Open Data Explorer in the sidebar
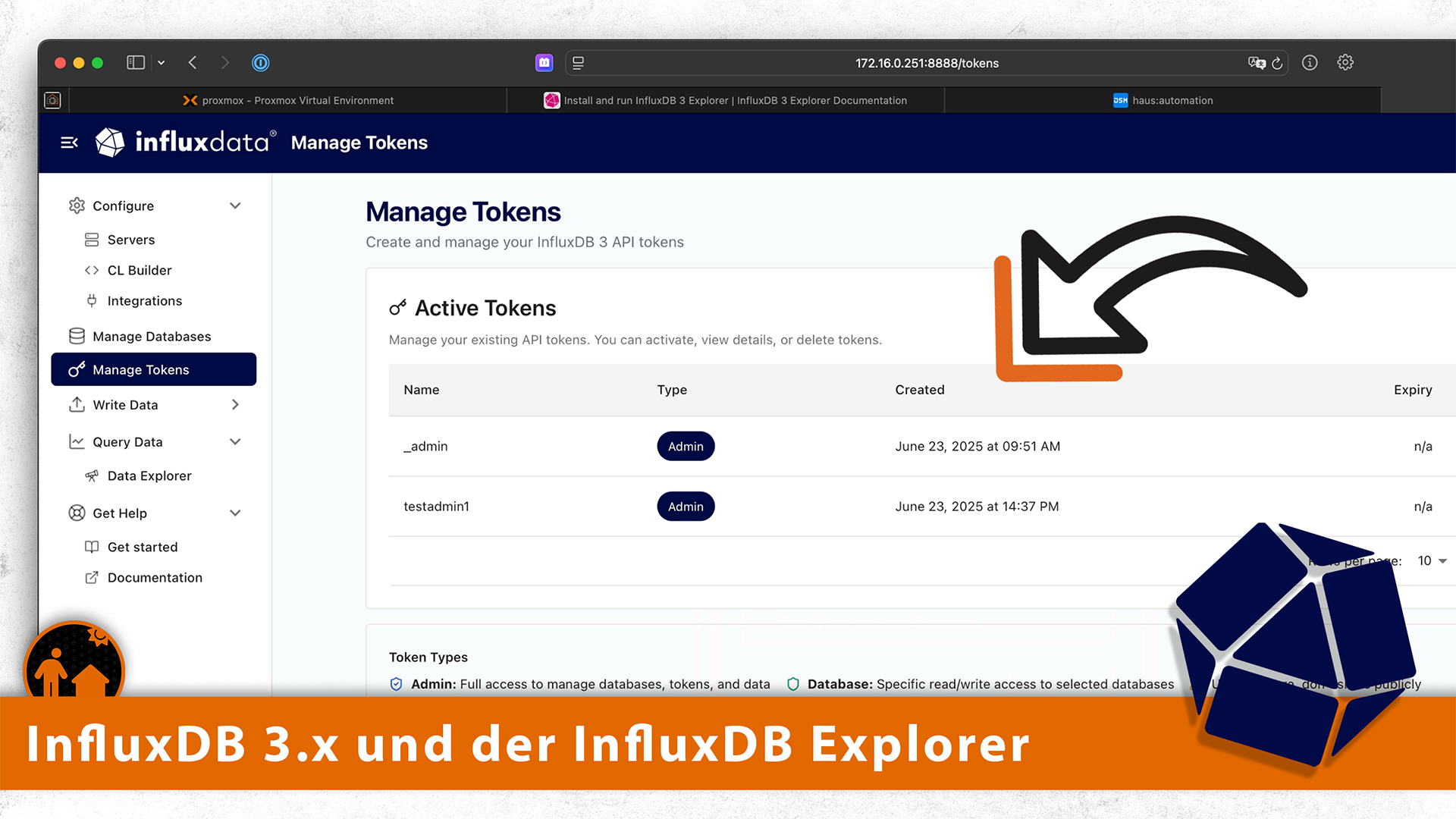Image resolution: width=1456 pixels, height=819 pixels. tap(149, 475)
